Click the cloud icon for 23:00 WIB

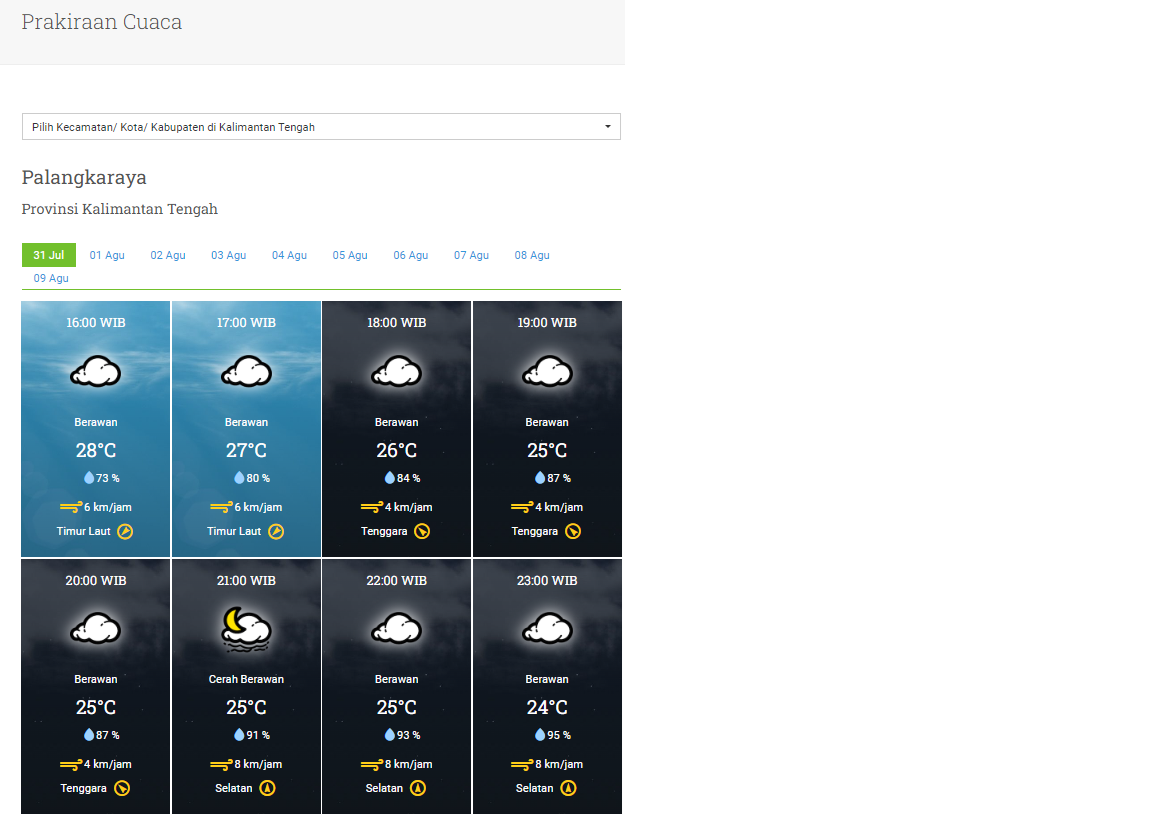pyautogui.click(x=547, y=629)
